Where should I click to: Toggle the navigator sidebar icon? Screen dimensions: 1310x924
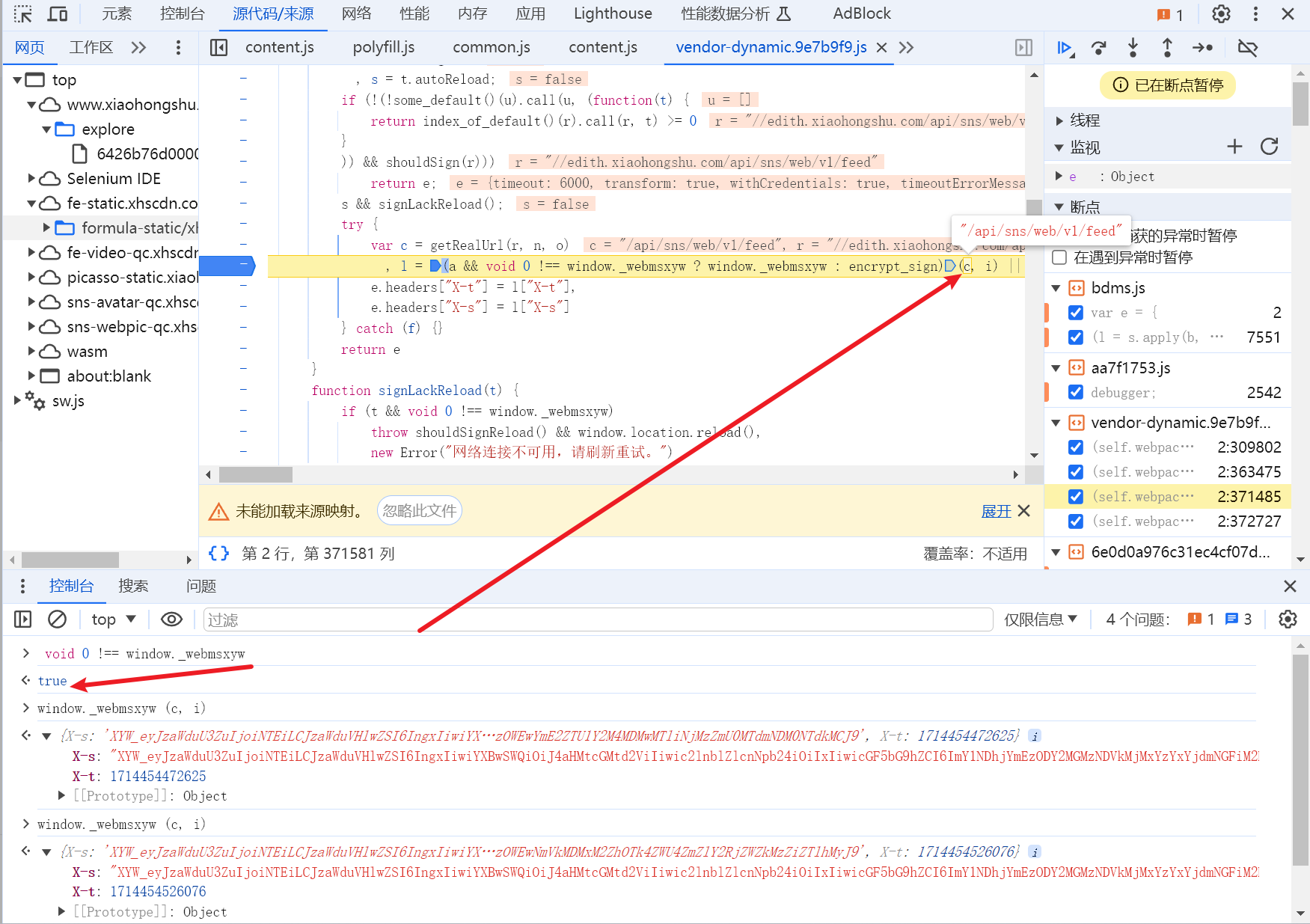[218, 48]
